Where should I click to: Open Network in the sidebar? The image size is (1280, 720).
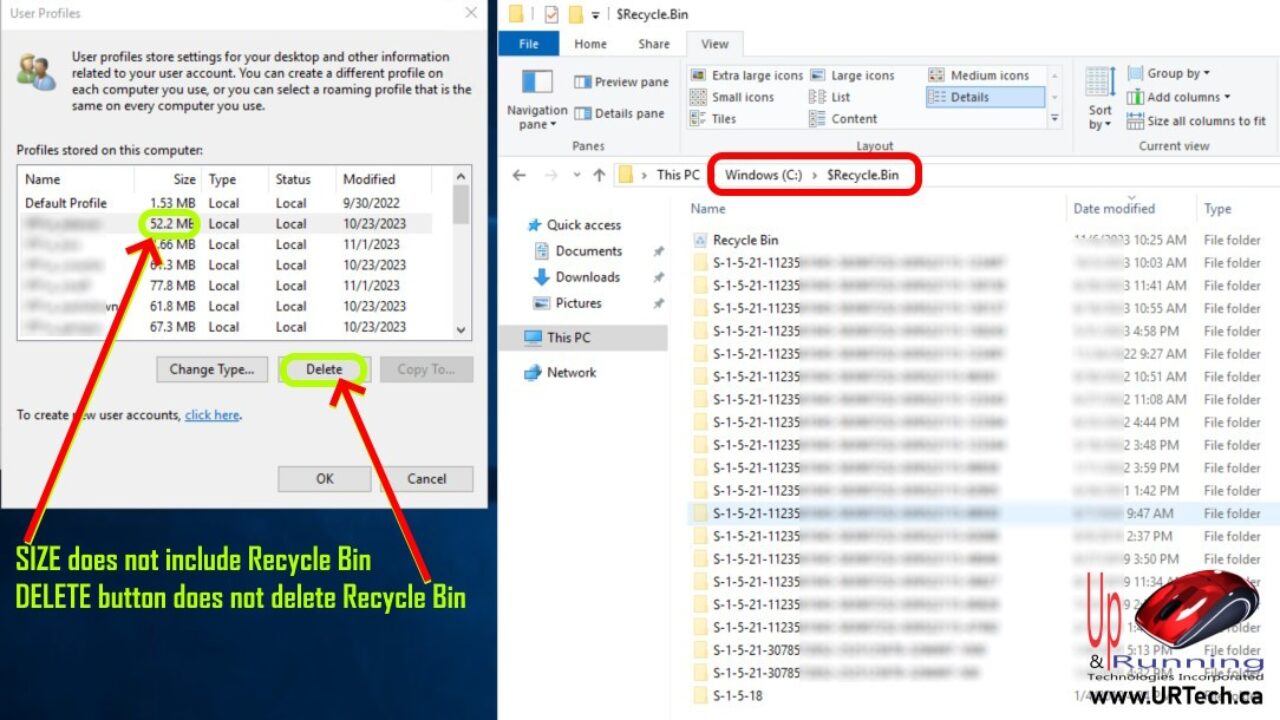click(570, 372)
